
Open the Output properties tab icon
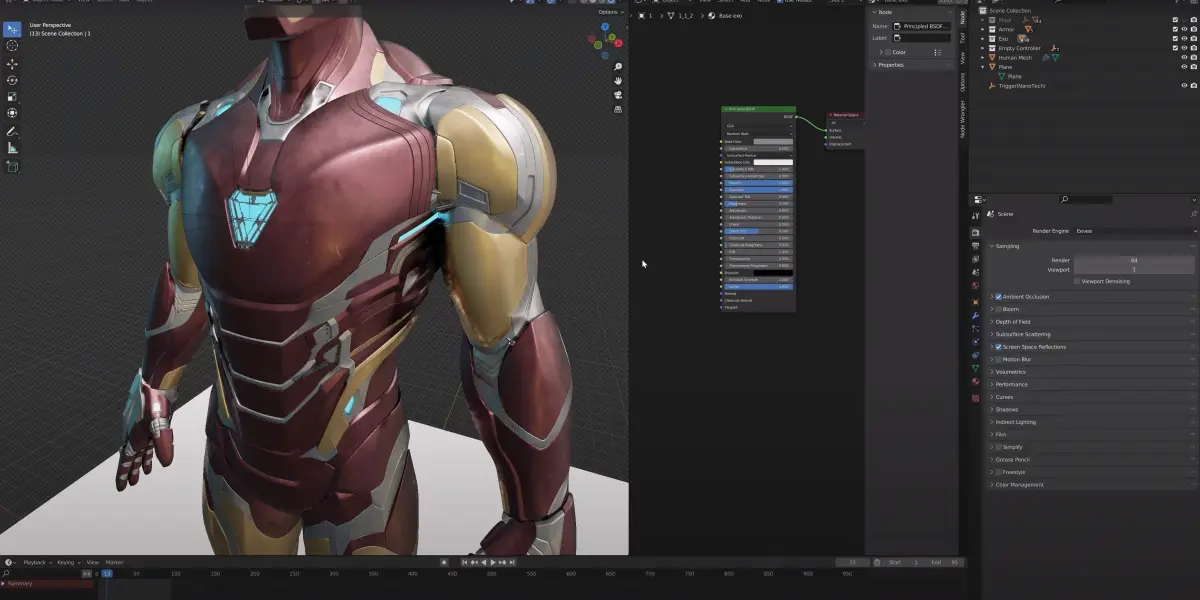(x=975, y=245)
